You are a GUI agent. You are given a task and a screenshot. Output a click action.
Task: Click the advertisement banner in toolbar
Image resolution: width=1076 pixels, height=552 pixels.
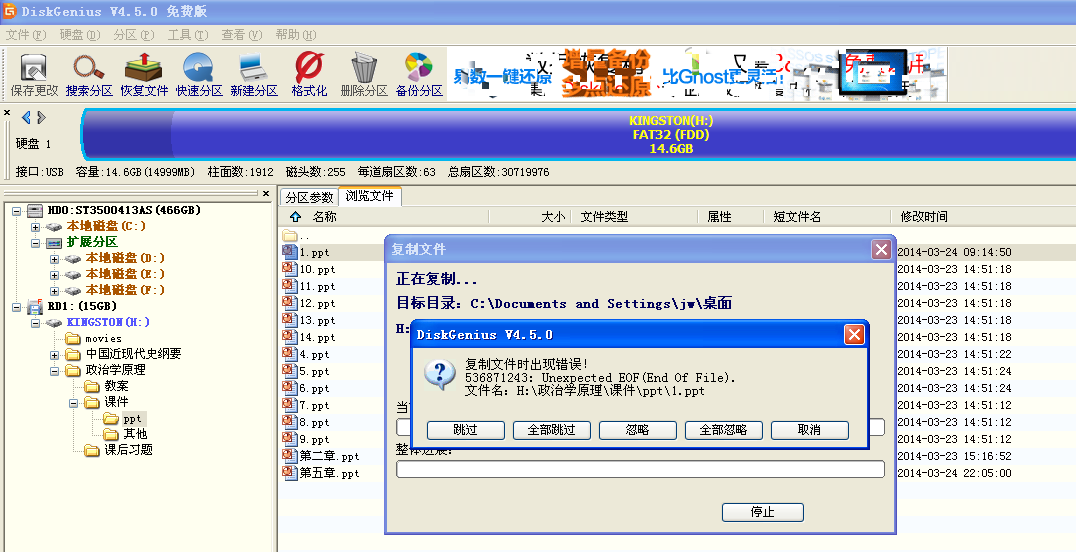point(697,74)
